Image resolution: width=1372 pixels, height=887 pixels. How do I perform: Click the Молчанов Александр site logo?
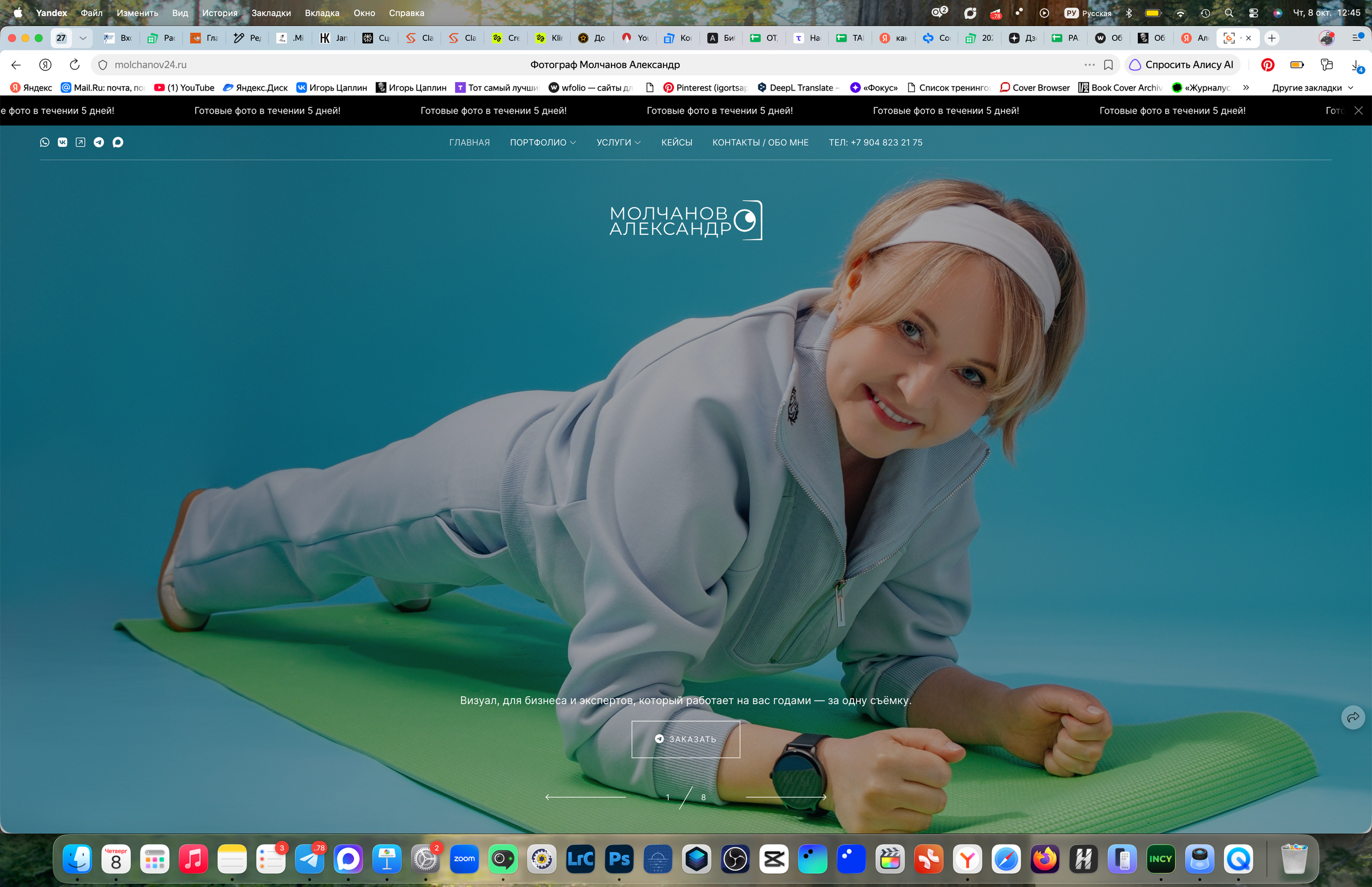pos(685,221)
